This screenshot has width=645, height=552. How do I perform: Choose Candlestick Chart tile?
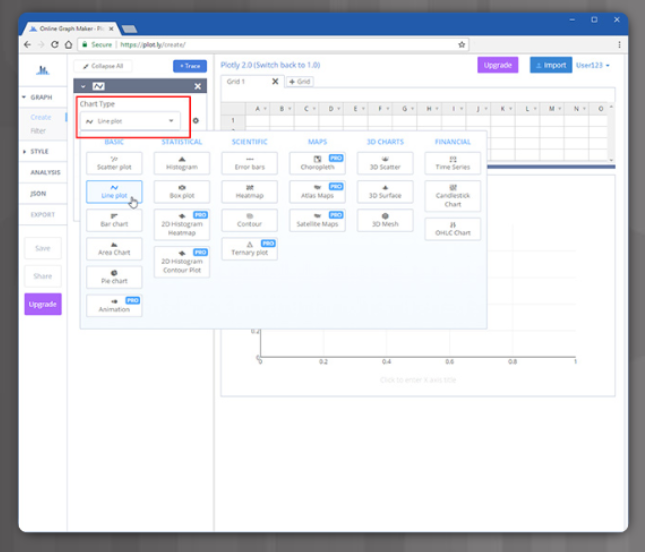point(452,196)
